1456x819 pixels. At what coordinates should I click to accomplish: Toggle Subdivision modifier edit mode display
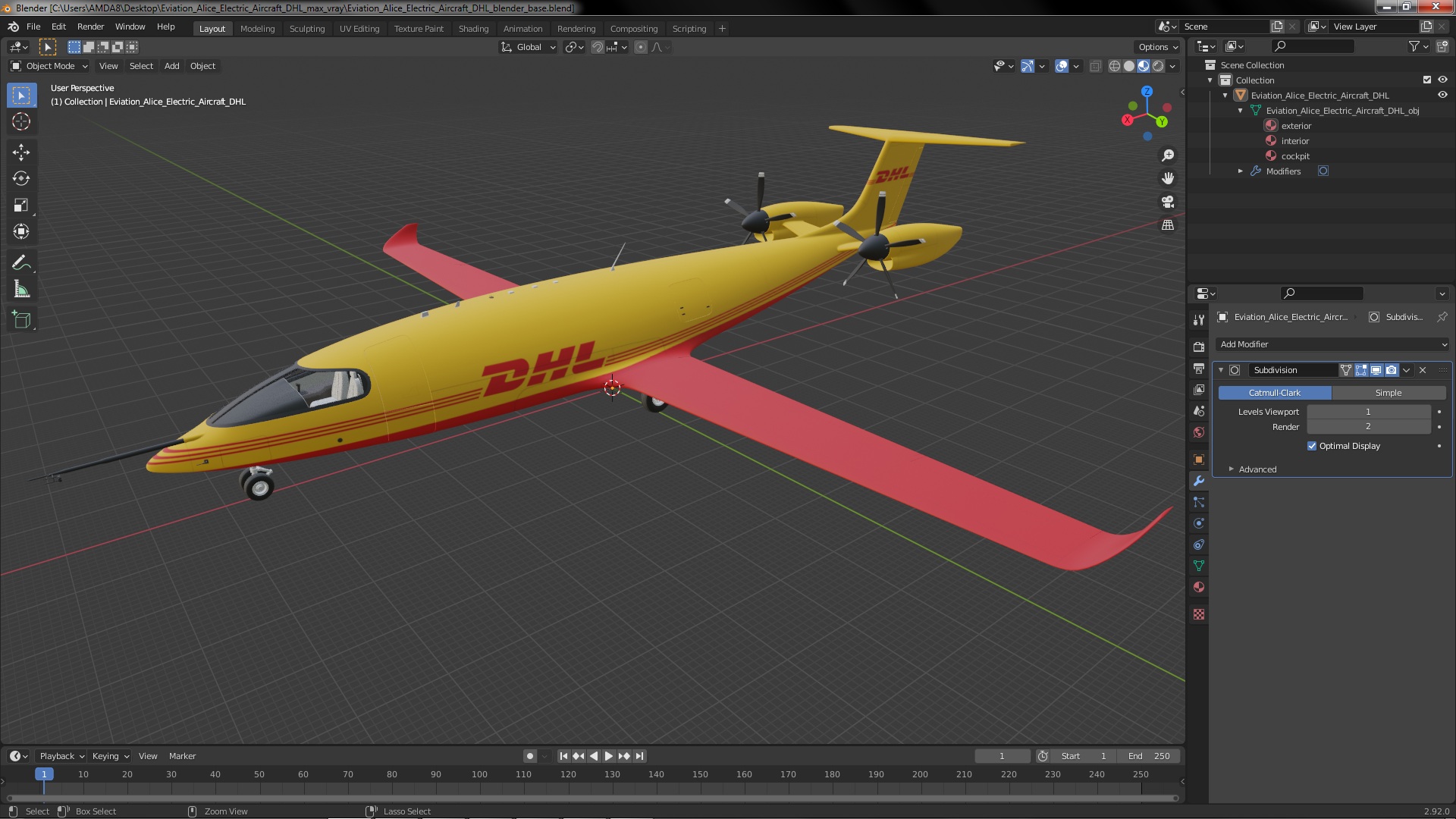[1361, 370]
